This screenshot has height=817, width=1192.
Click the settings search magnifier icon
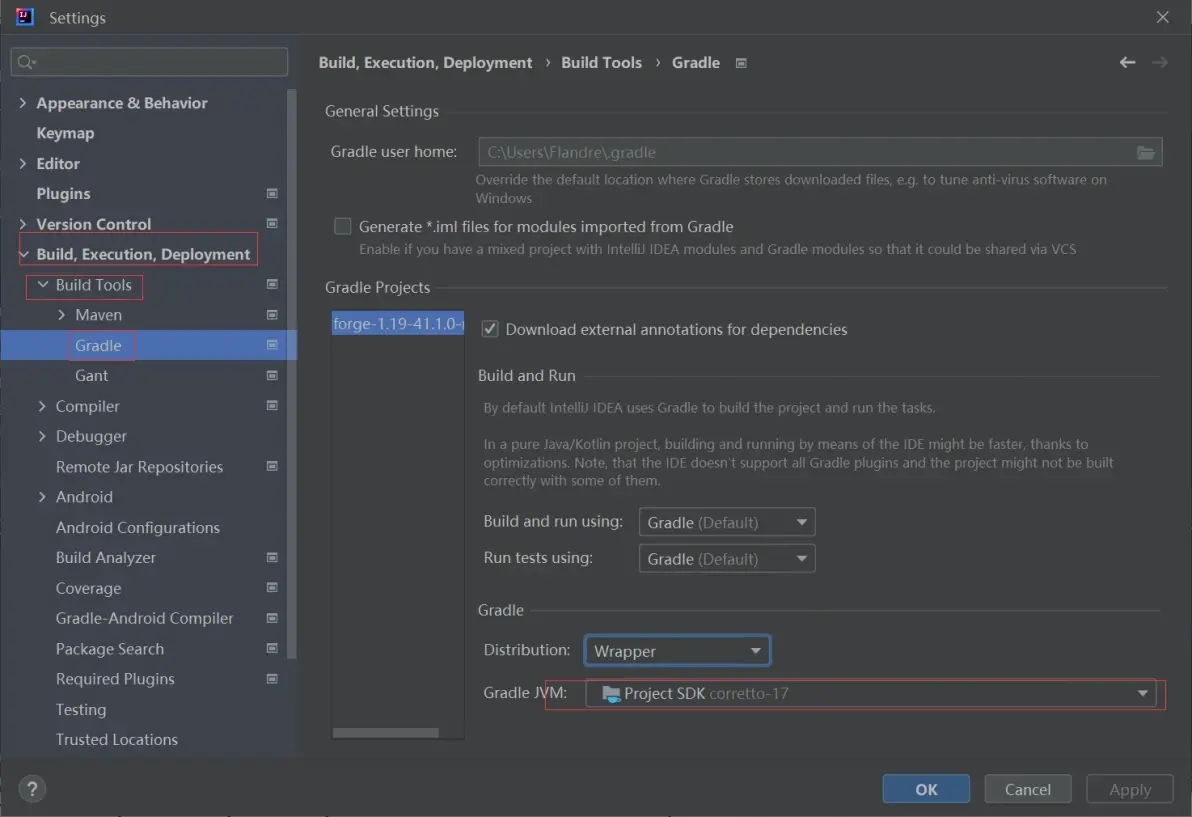(x=26, y=62)
